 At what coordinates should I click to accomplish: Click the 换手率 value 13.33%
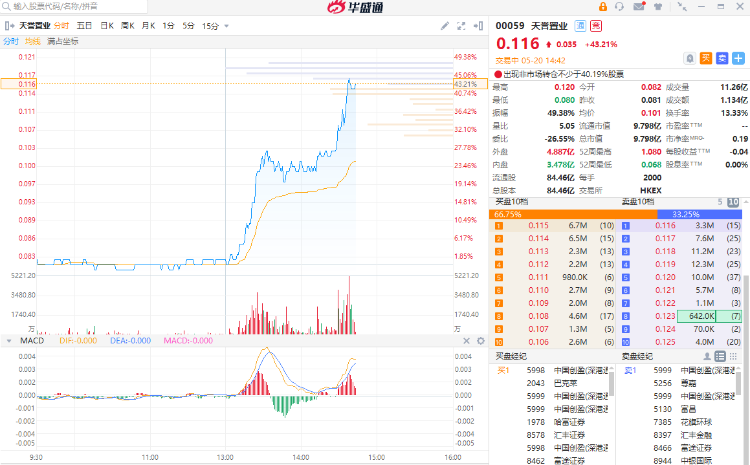click(736, 113)
